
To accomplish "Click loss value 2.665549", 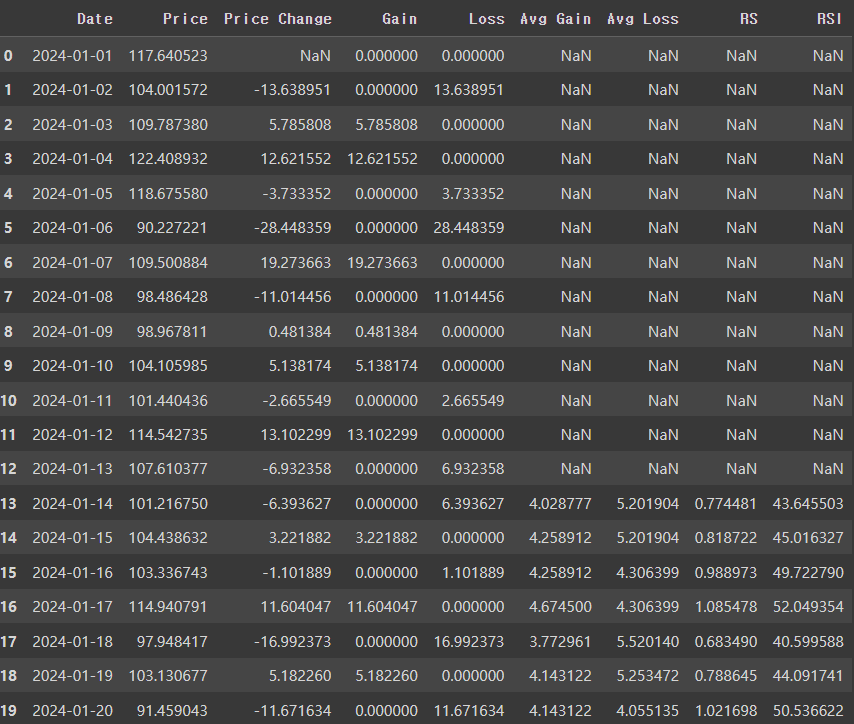I will (473, 401).
